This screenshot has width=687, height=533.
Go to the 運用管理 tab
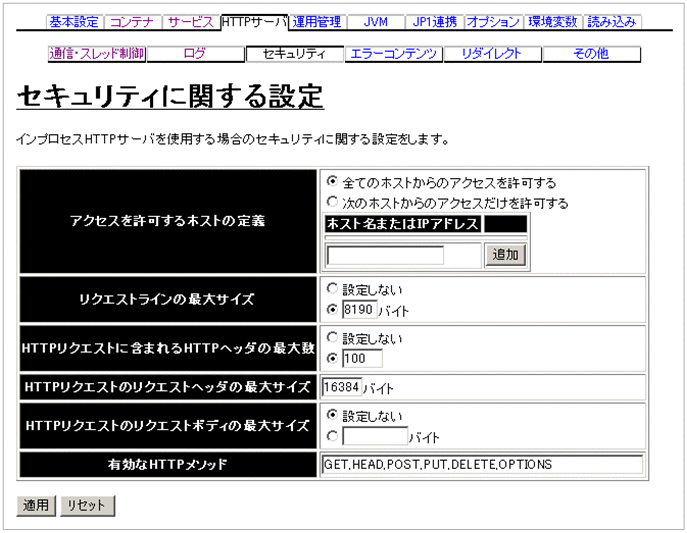tap(317, 21)
